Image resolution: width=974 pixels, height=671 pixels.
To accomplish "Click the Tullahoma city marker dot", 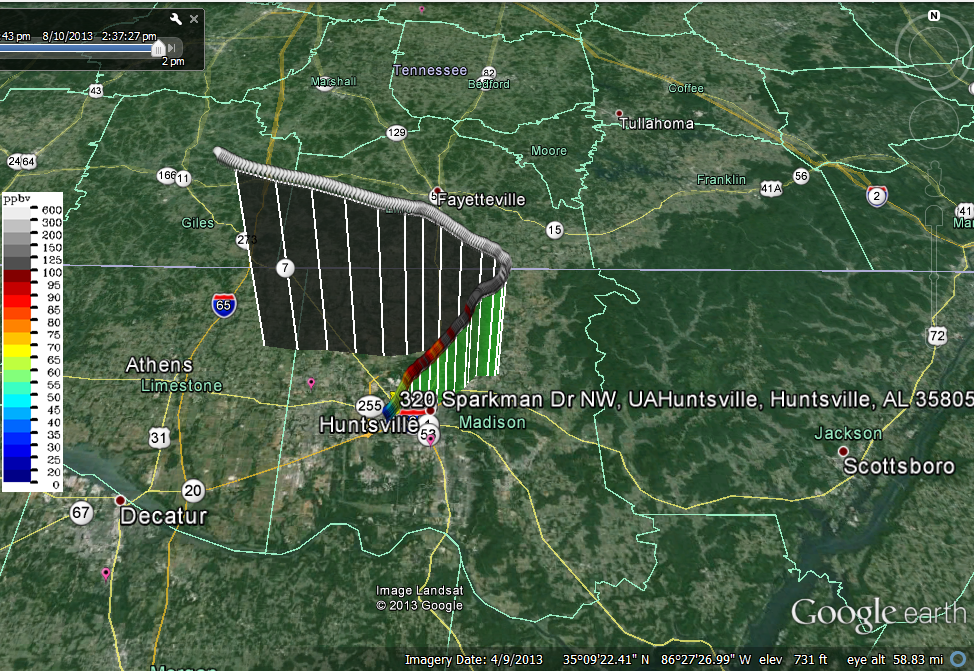I will coord(619,114).
